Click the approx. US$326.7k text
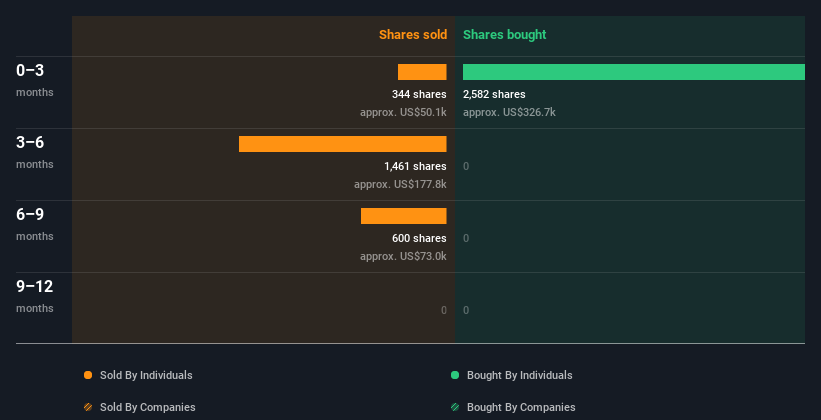 tap(509, 113)
